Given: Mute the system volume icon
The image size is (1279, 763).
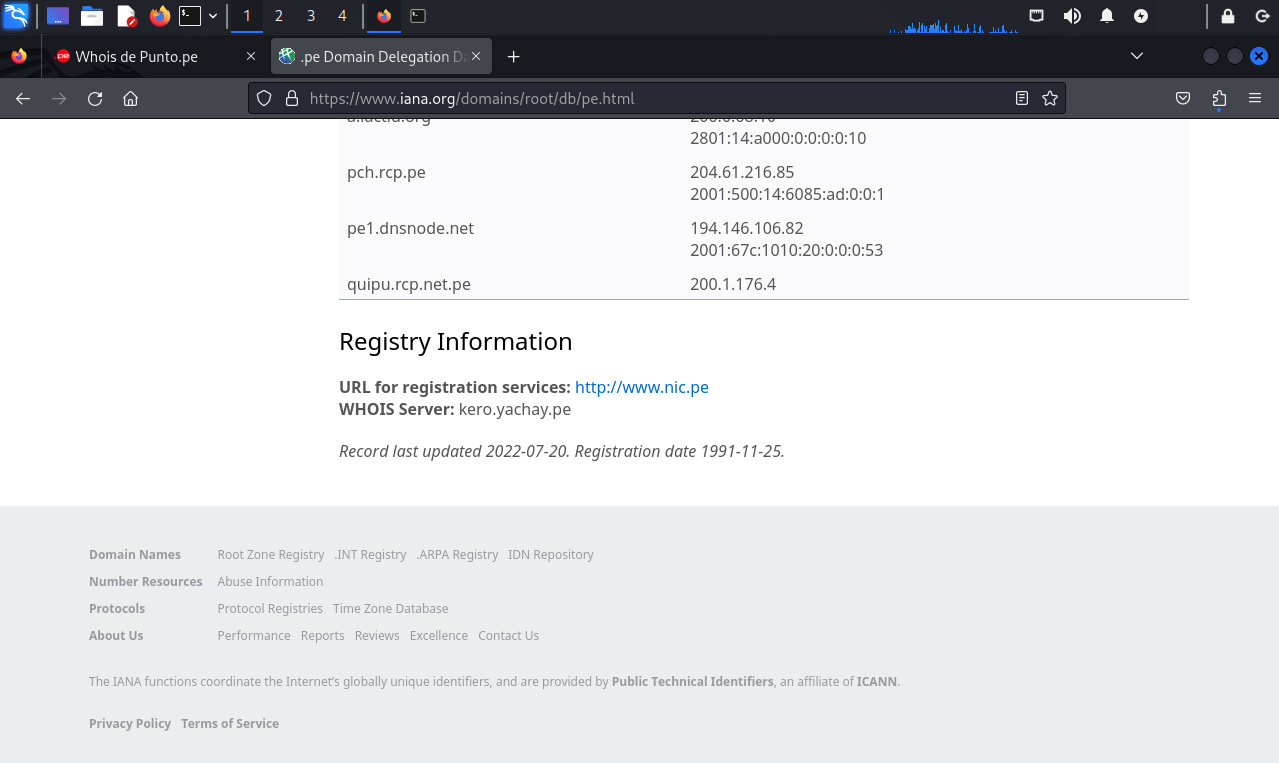Looking at the screenshot, I should (x=1072, y=16).
